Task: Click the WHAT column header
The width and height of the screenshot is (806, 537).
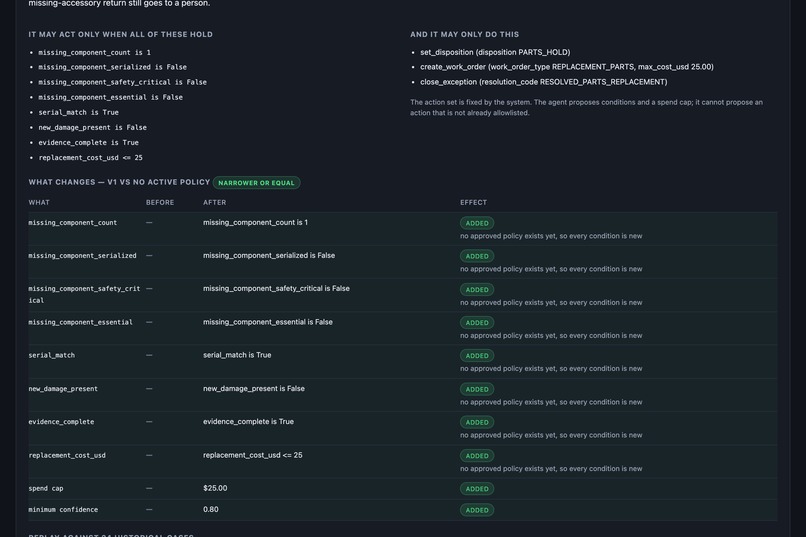Action: tap(39, 202)
